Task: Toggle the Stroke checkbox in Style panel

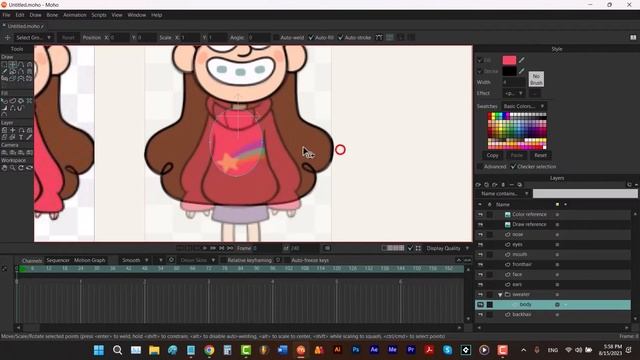Action: [x=480, y=71]
